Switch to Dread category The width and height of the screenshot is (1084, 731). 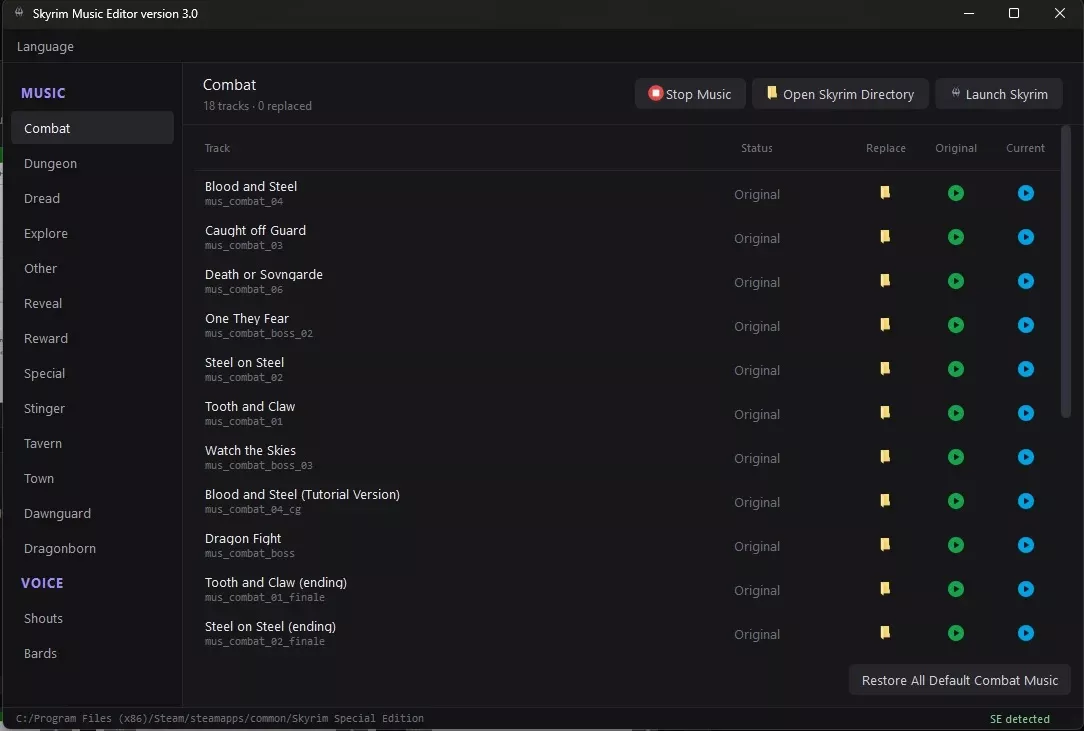point(92,198)
